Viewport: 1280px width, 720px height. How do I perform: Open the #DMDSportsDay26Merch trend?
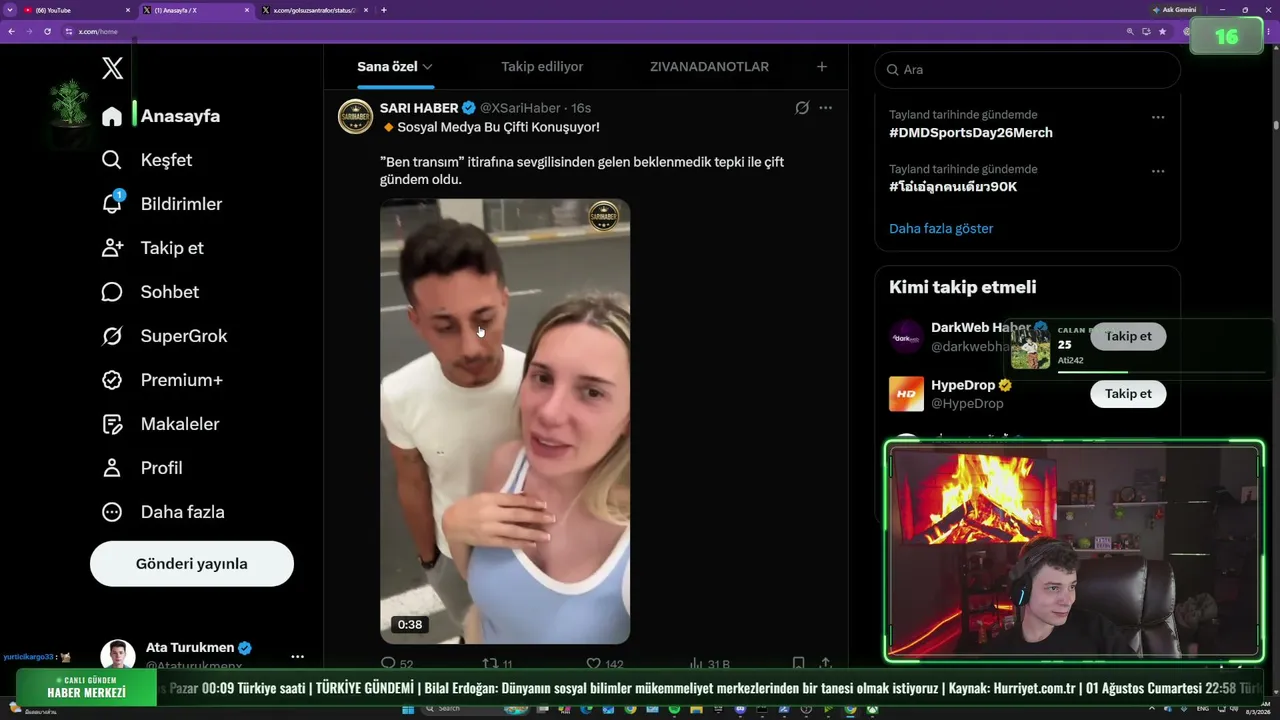point(971,133)
